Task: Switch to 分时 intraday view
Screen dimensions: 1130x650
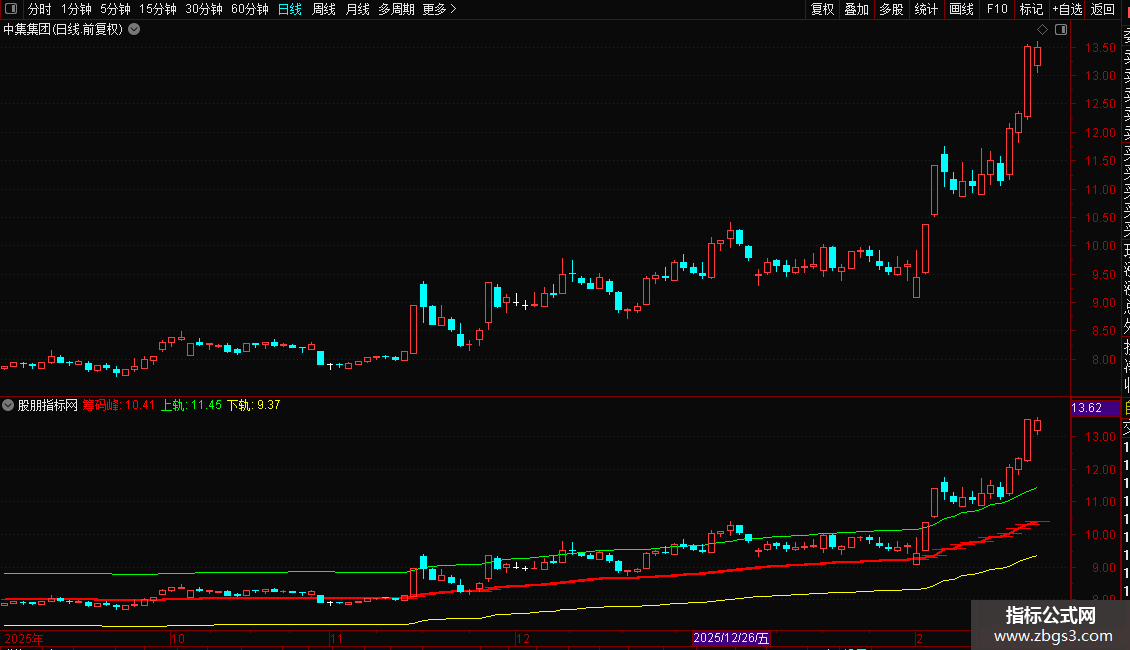Action: [x=40, y=9]
